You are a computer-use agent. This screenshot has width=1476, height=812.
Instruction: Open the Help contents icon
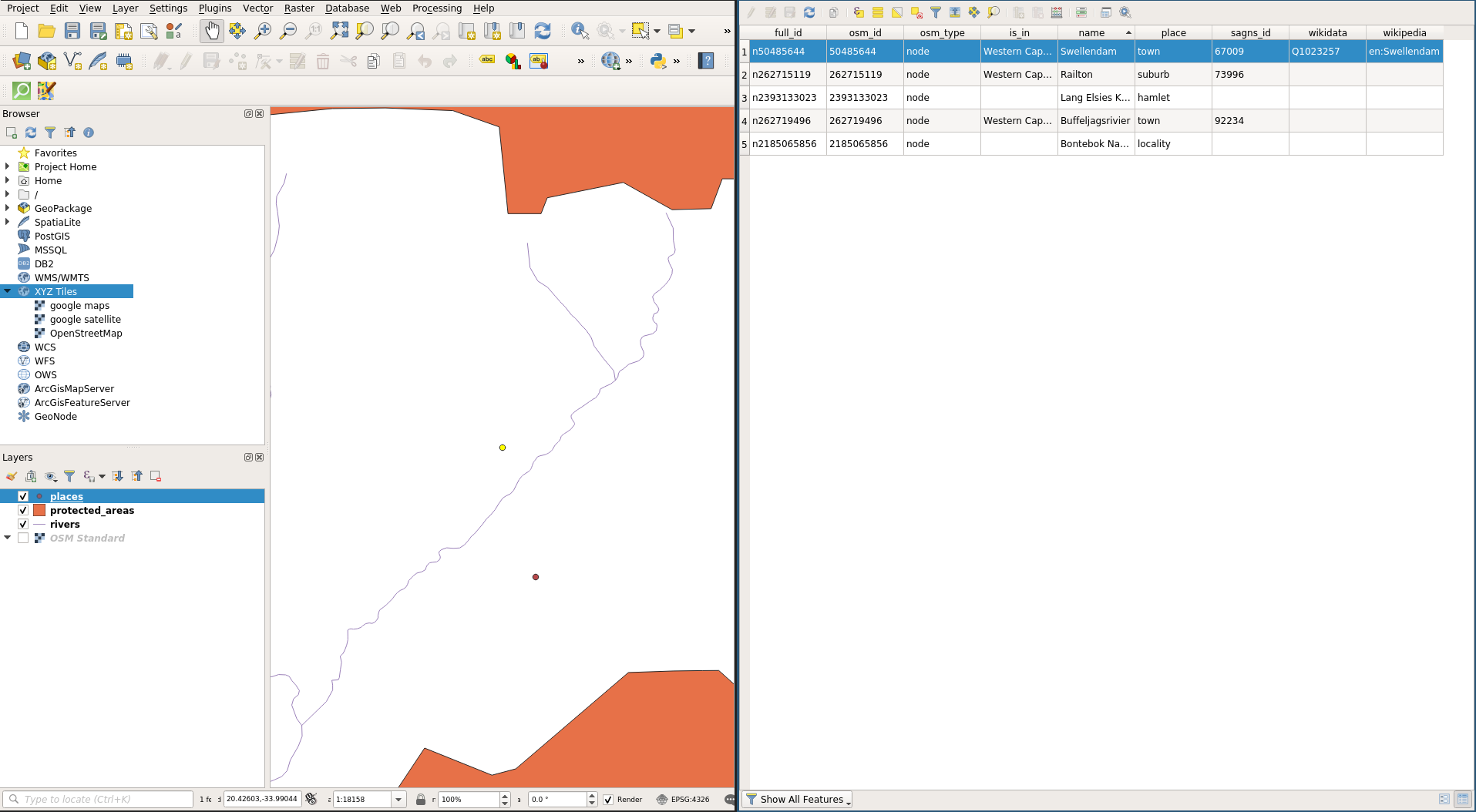(x=706, y=61)
